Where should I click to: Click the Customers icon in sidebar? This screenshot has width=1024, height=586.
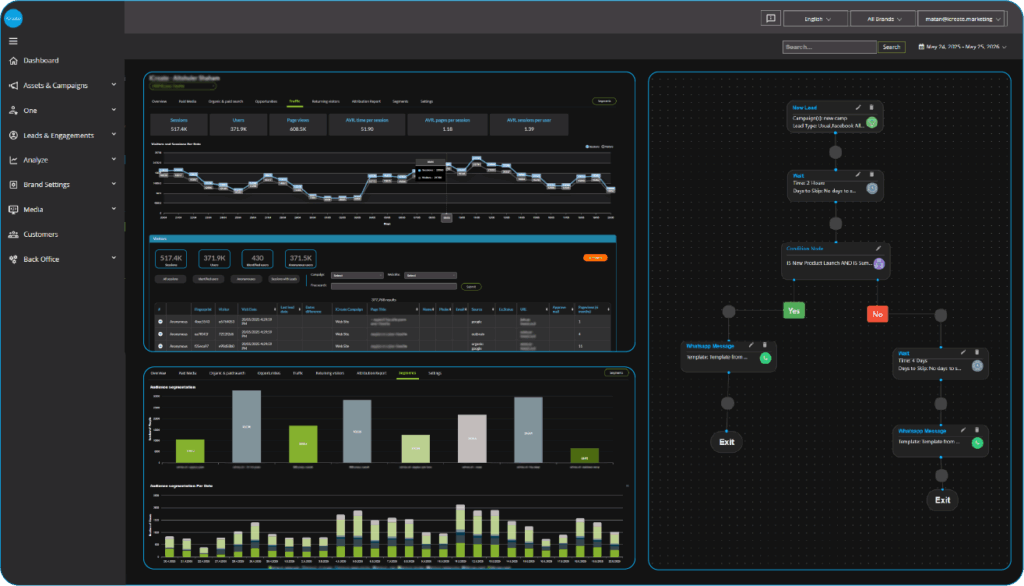tap(13, 235)
